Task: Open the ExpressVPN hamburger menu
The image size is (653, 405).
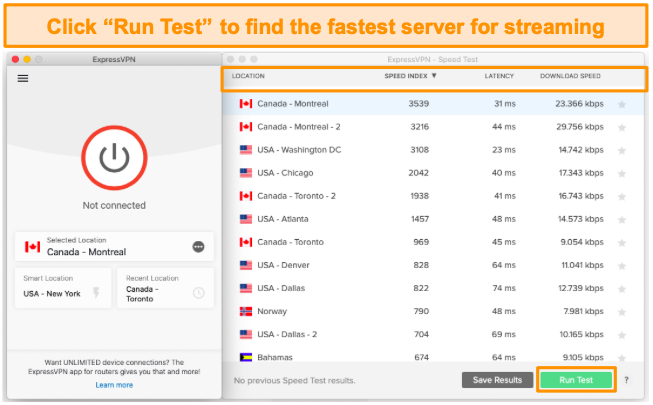Action: [23, 78]
